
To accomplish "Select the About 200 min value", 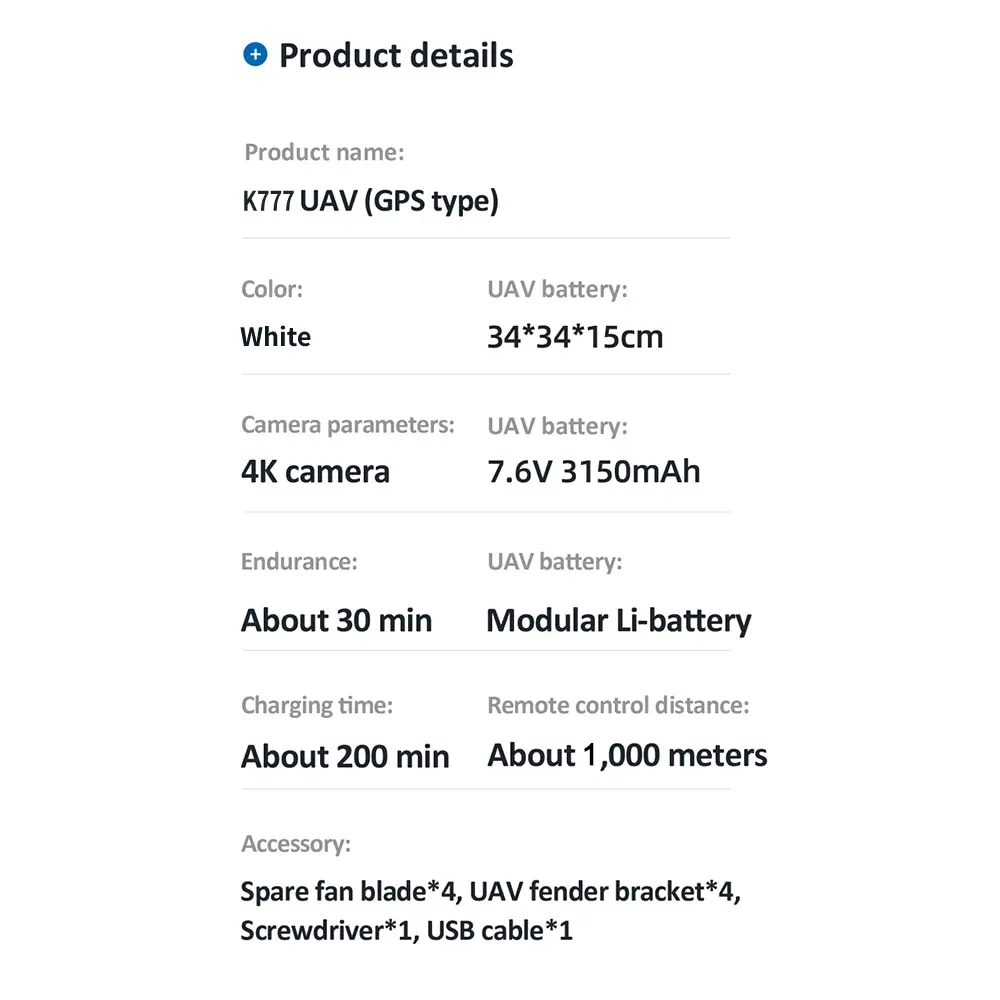I will 345,756.
